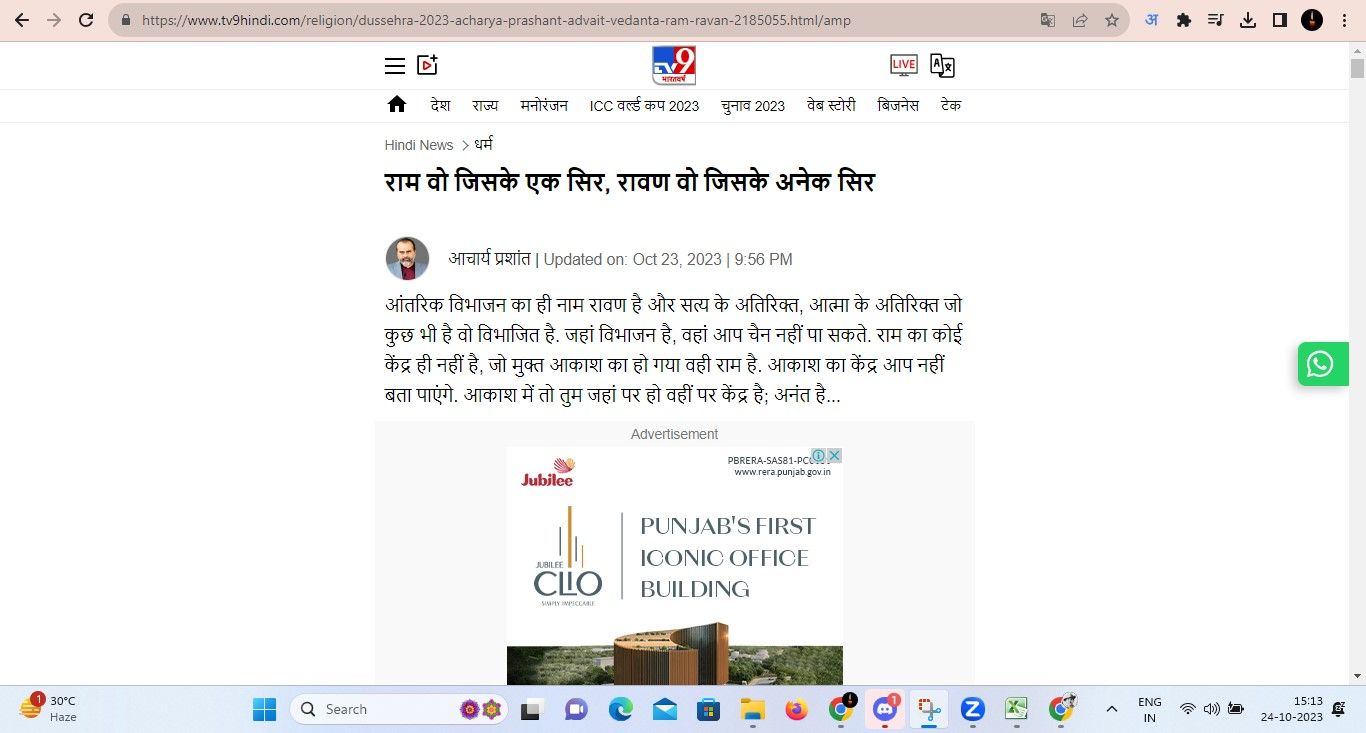
Task: Open TV9 Bharatvarsh logo homepage
Action: coord(674,66)
